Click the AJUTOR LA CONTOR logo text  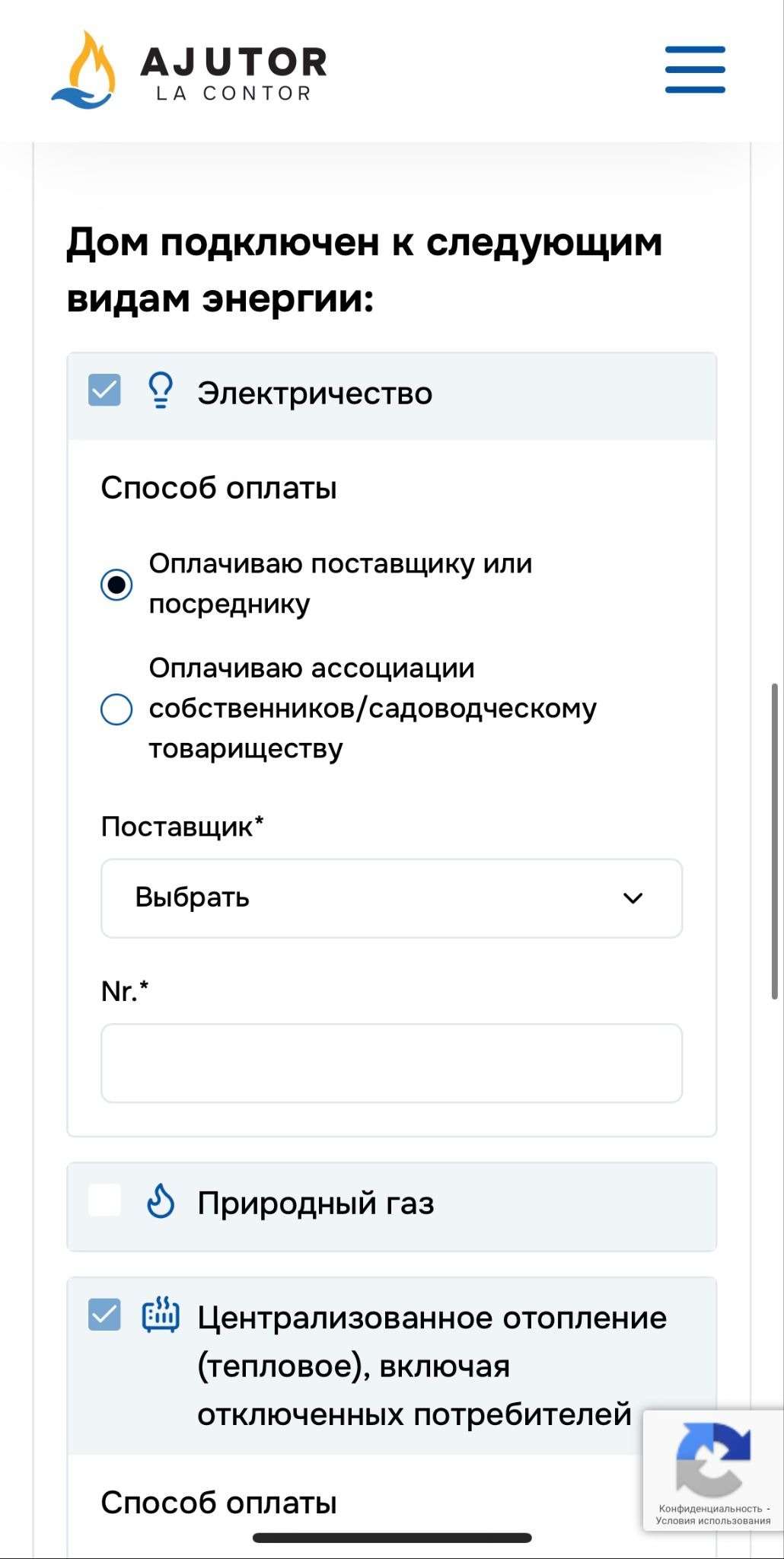click(x=234, y=73)
